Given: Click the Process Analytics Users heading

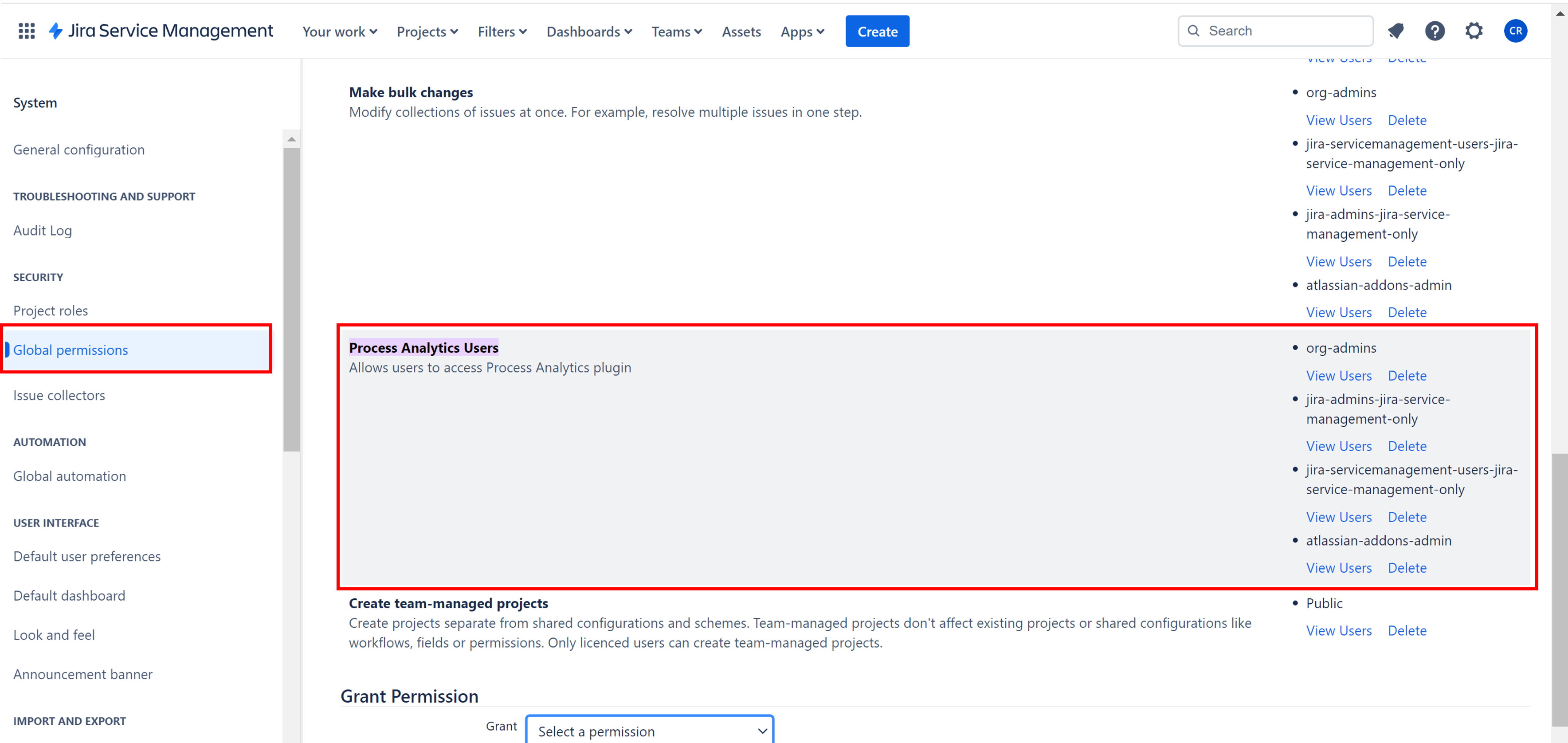Looking at the screenshot, I should [423, 348].
